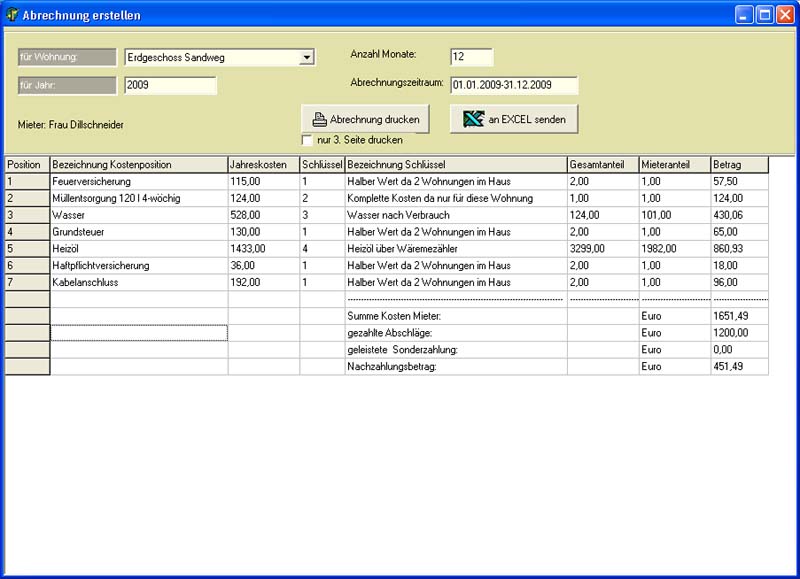Select row header for position 1

(28, 182)
